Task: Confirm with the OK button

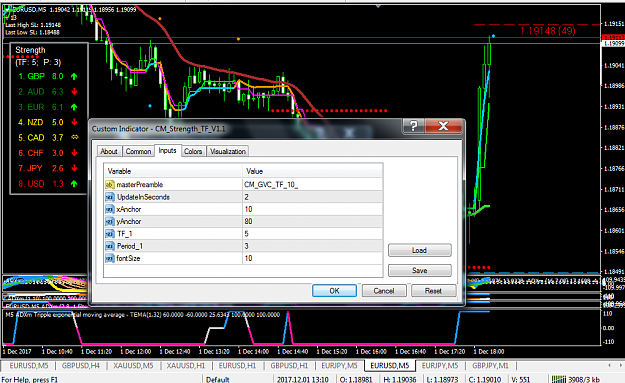Action: [x=334, y=291]
